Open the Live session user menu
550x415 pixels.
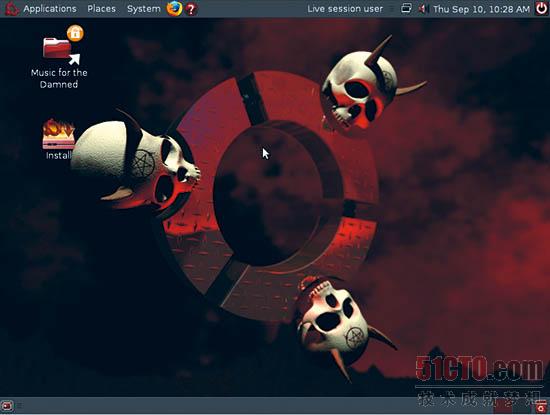(x=345, y=9)
